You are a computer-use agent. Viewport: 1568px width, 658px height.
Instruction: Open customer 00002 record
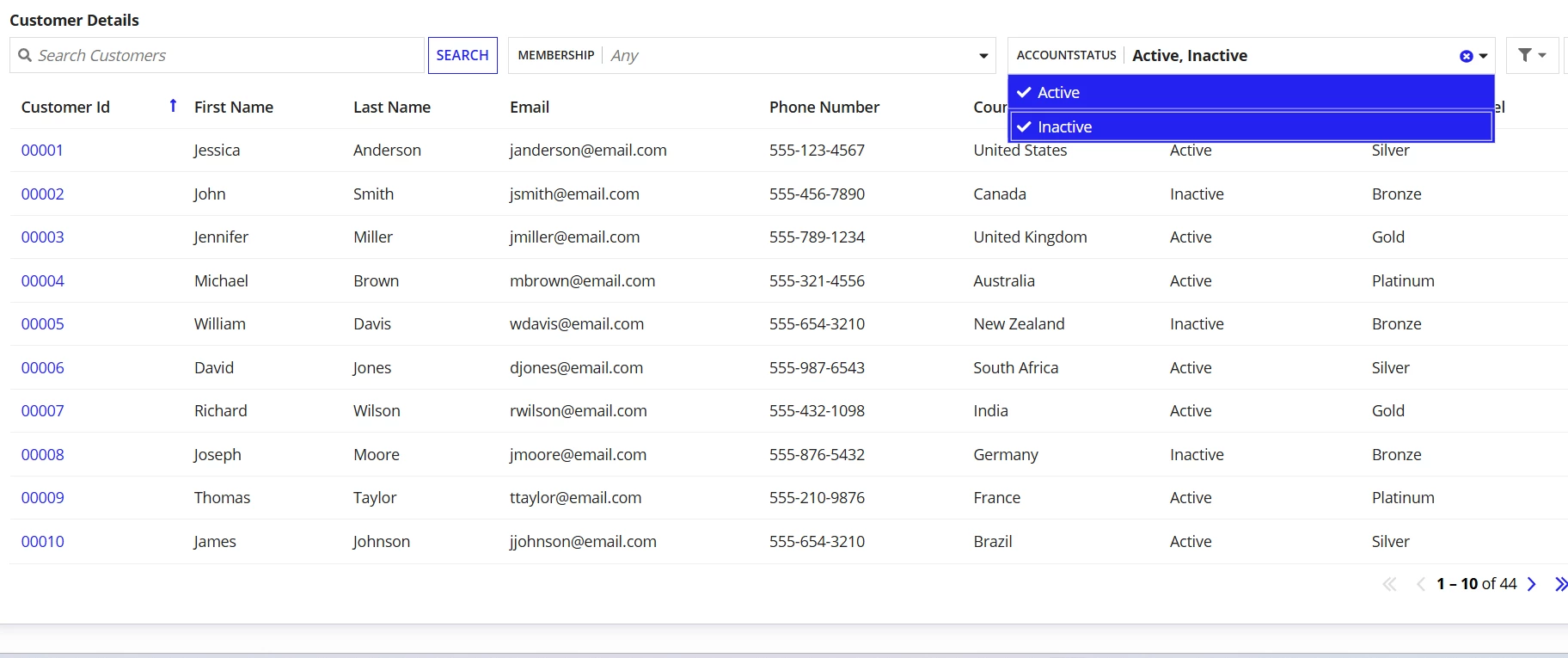42,194
